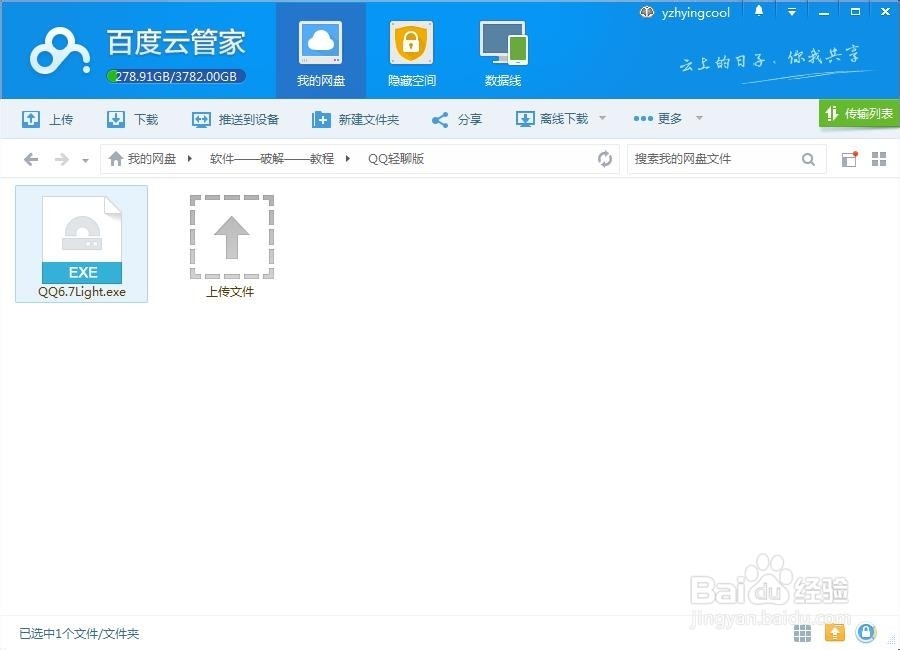Expand the 更多 dropdown arrow

[699, 118]
